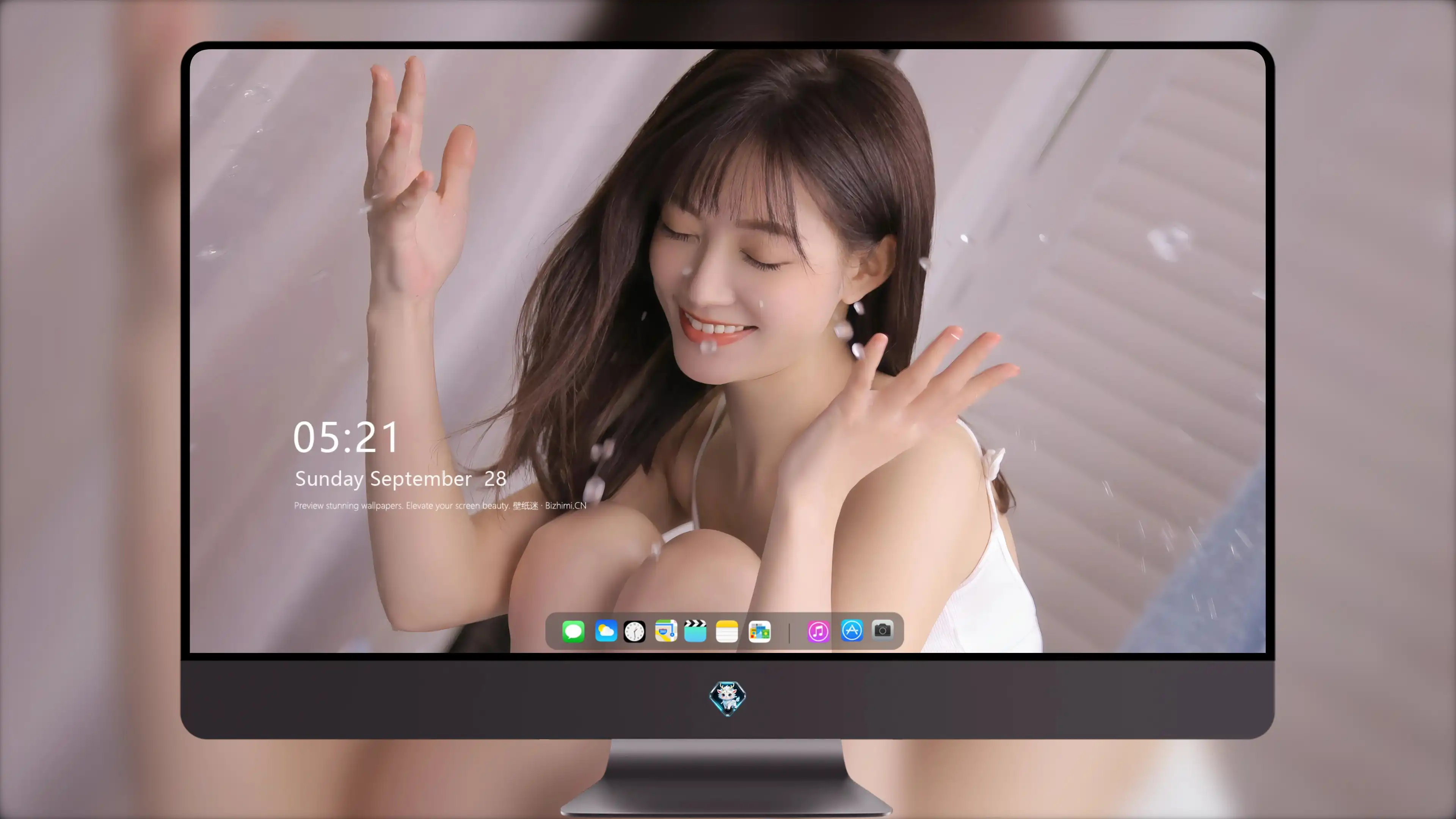Click the date text 'Sunday September 28'

tap(400, 479)
